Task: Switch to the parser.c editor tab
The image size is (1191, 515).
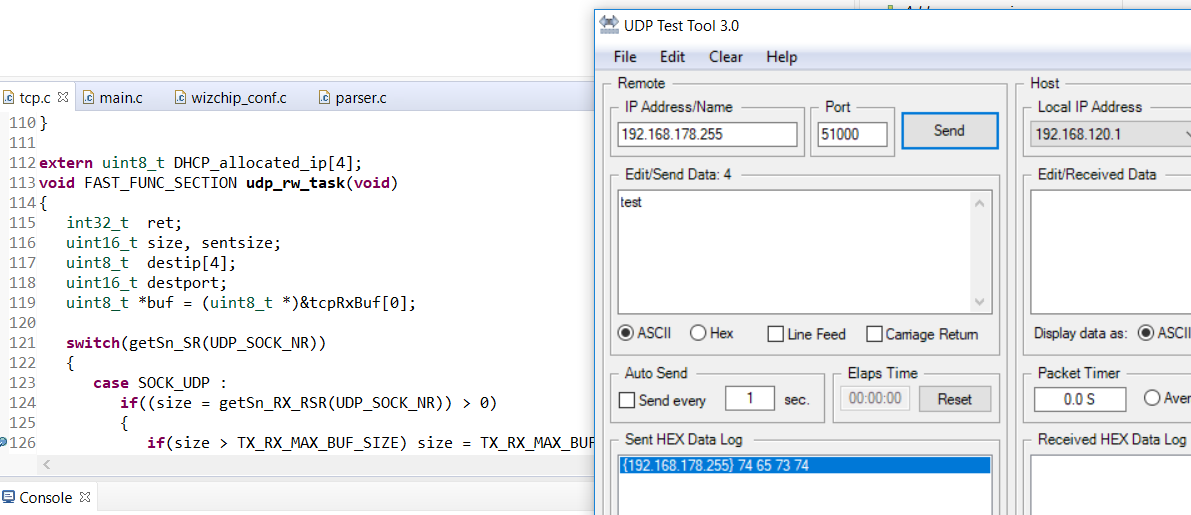Action: point(352,97)
